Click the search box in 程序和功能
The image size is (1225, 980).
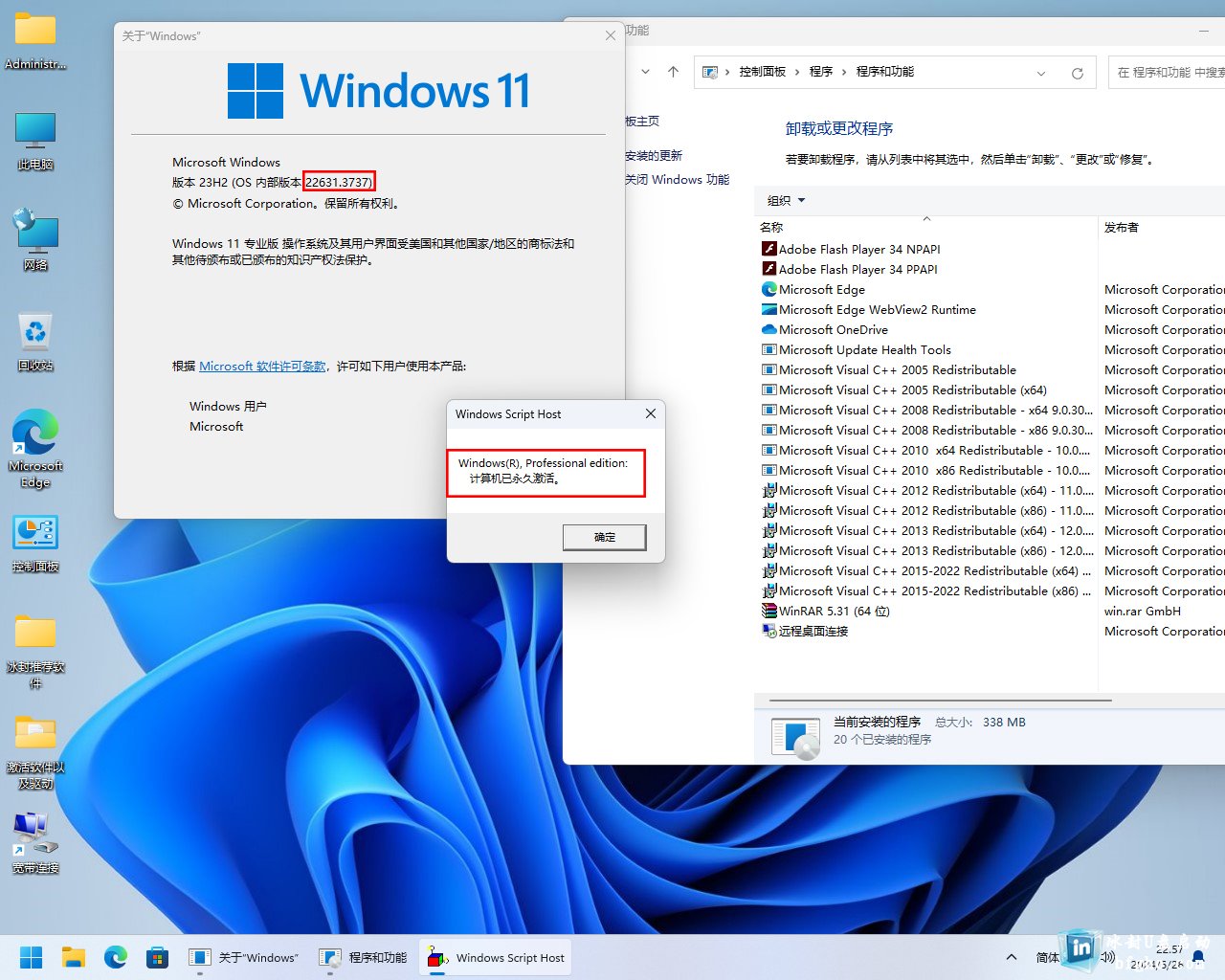1168,72
